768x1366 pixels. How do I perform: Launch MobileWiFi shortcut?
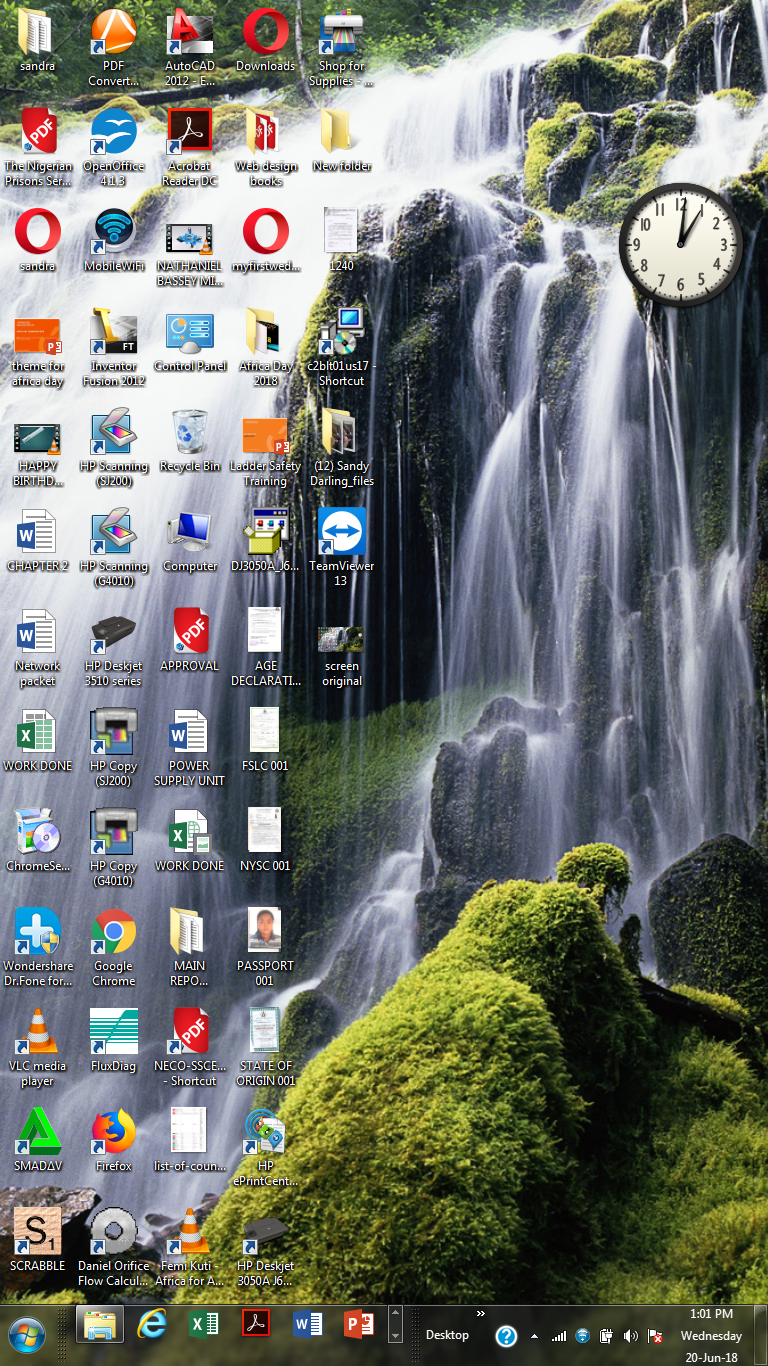point(113,232)
